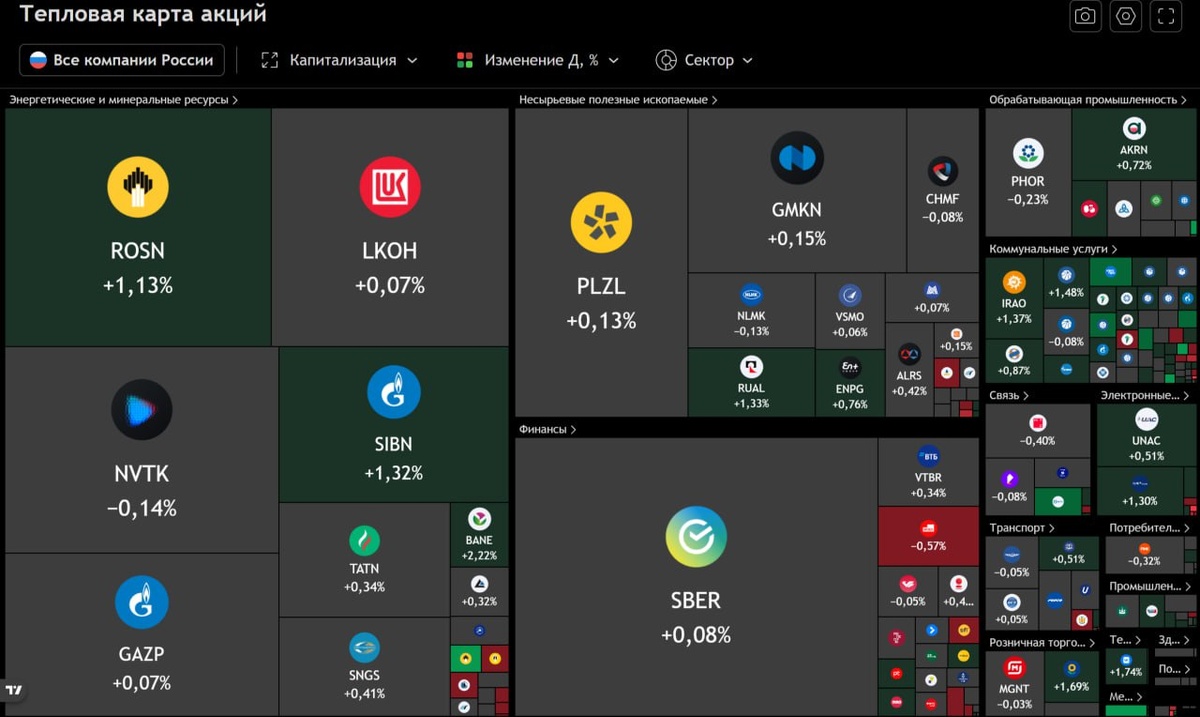
Task: Select the GAZP Gazprom tile
Action: [142, 634]
